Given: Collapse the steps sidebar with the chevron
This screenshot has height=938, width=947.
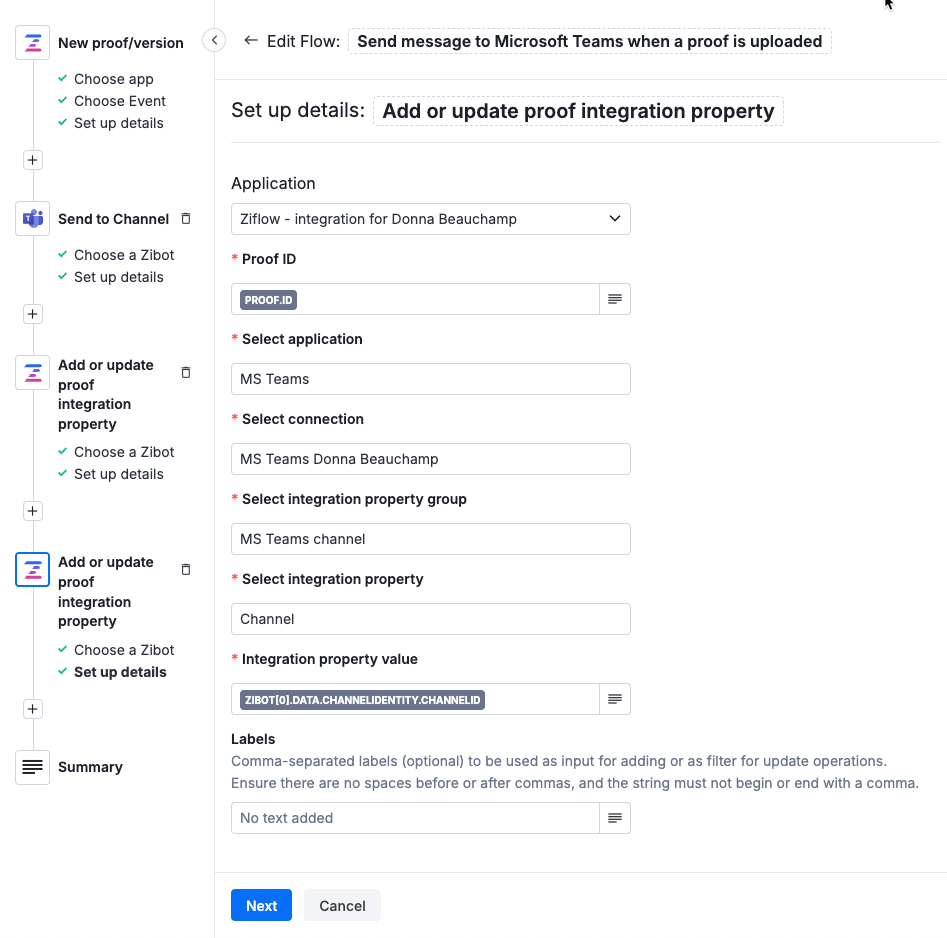Looking at the screenshot, I should pyautogui.click(x=213, y=39).
